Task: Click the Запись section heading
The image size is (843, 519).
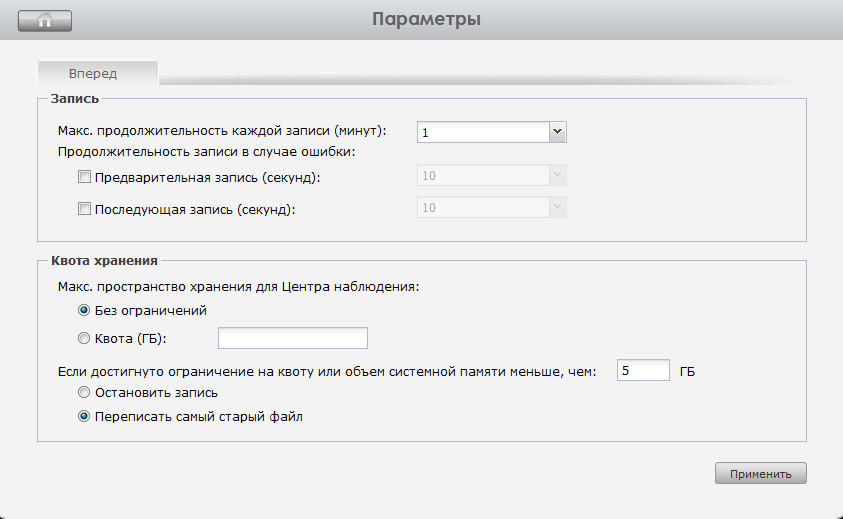Action: pos(74,99)
